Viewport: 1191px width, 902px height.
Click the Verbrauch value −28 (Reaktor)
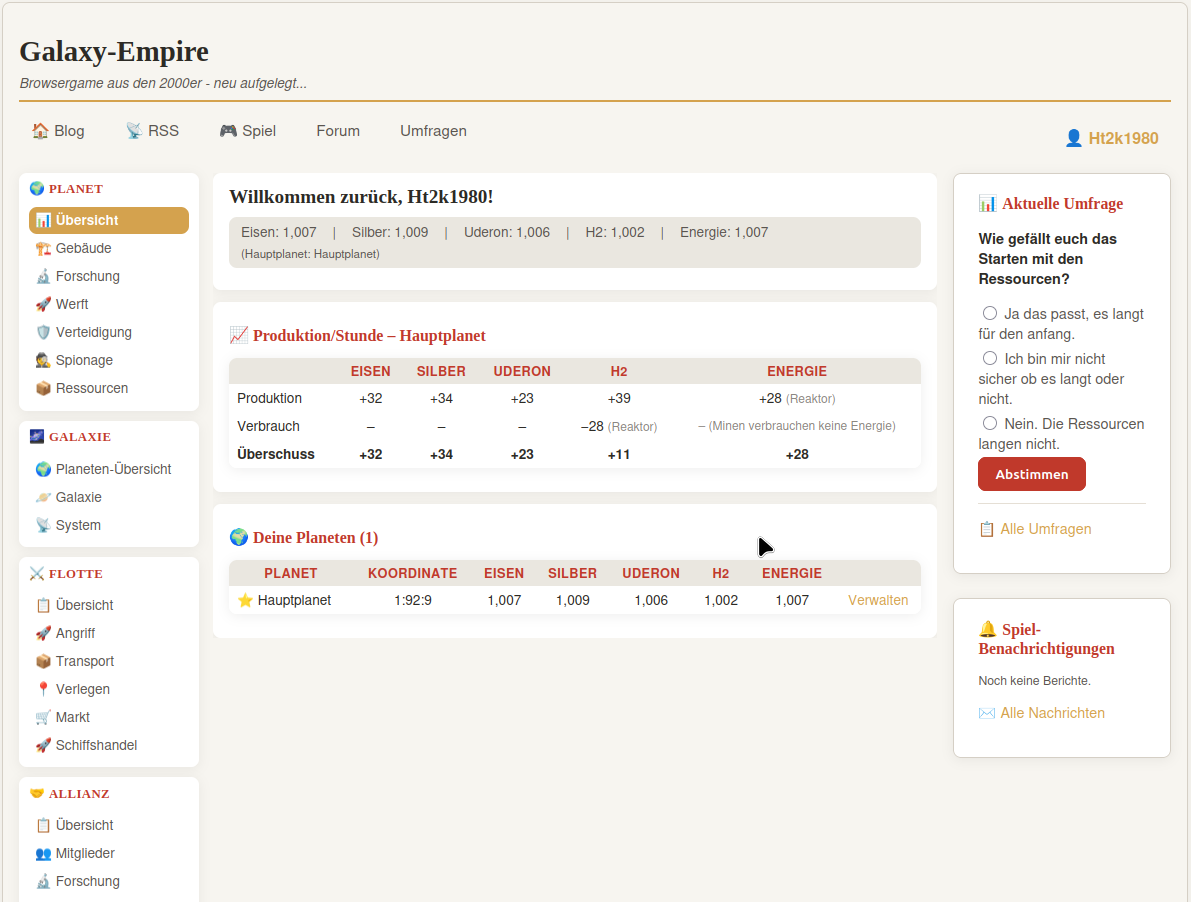pos(618,427)
